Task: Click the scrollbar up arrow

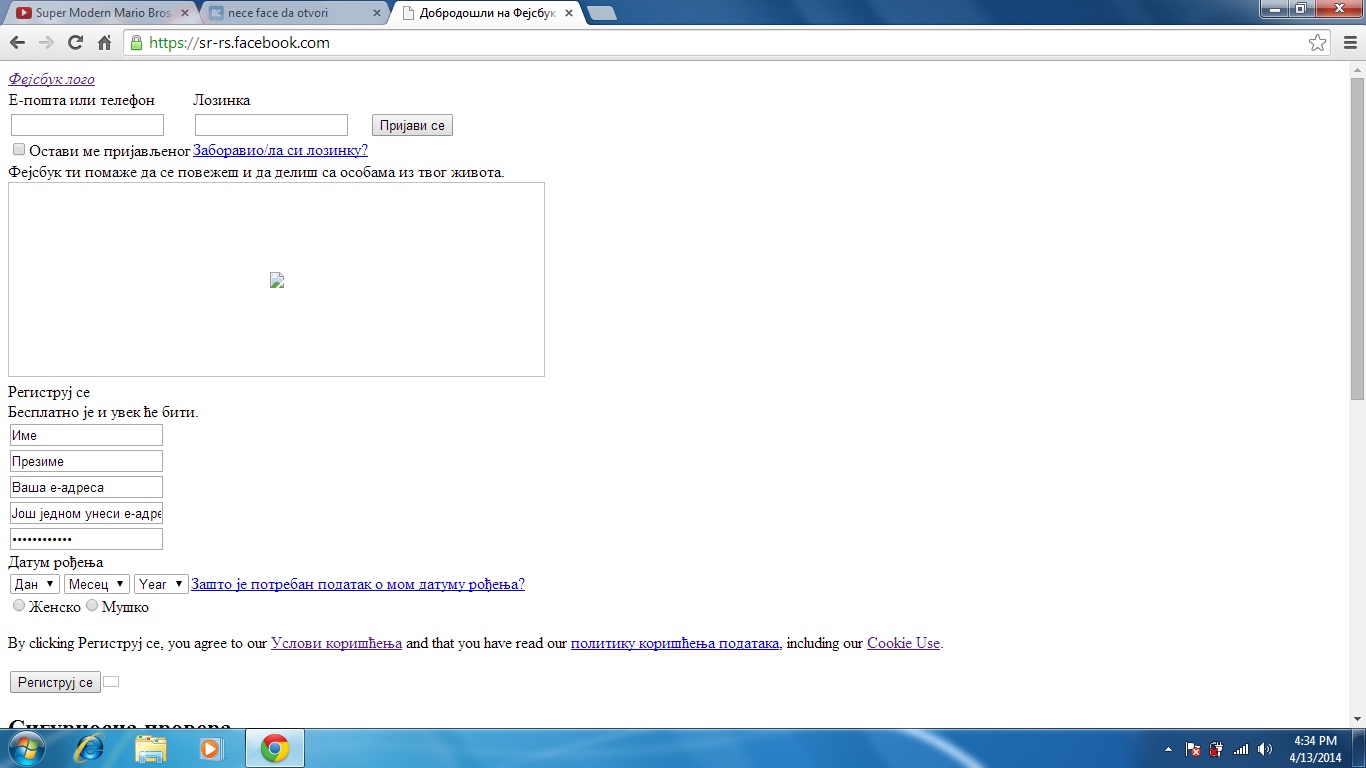Action: pos(1357,70)
